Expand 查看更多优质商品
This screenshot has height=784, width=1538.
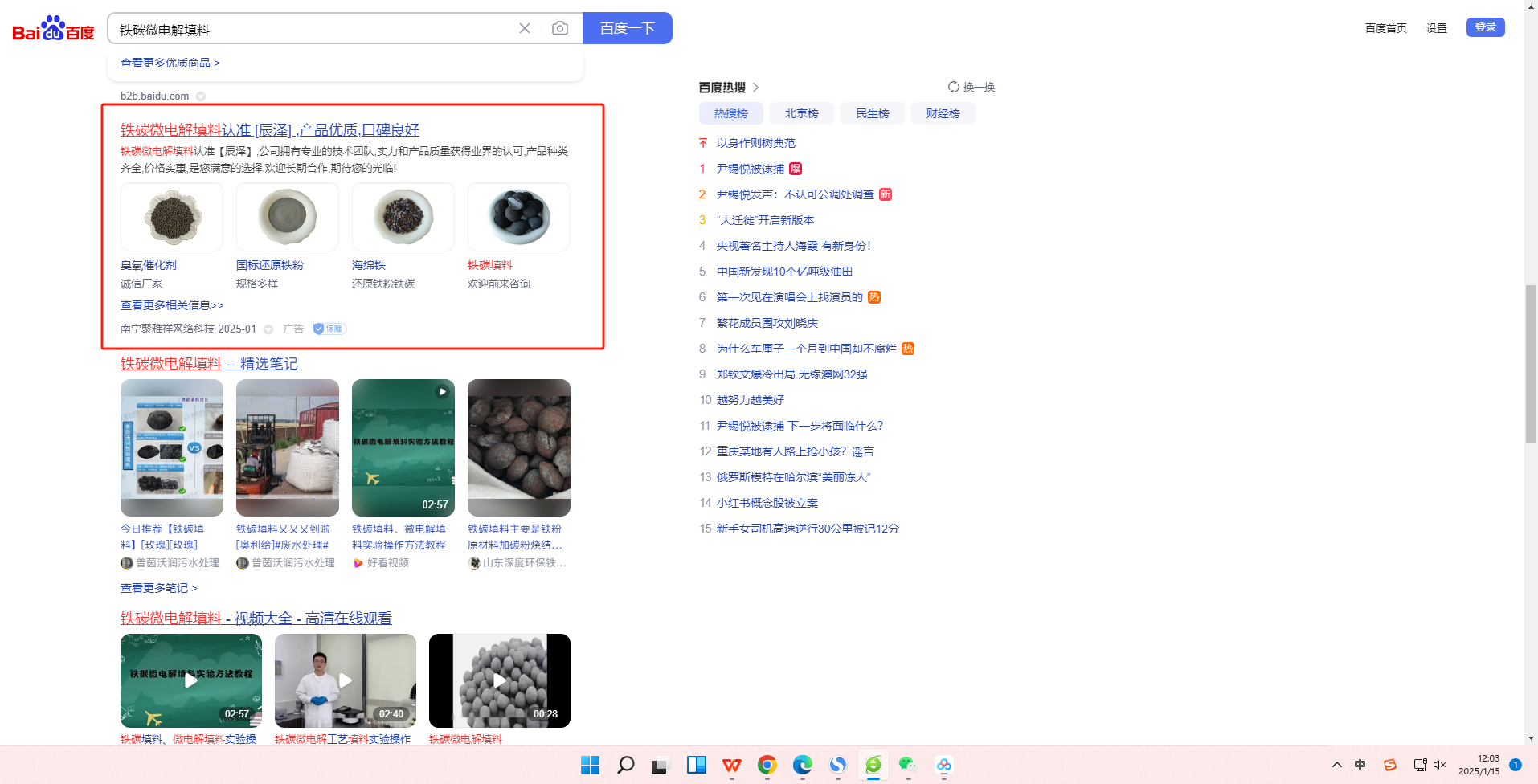[x=170, y=63]
